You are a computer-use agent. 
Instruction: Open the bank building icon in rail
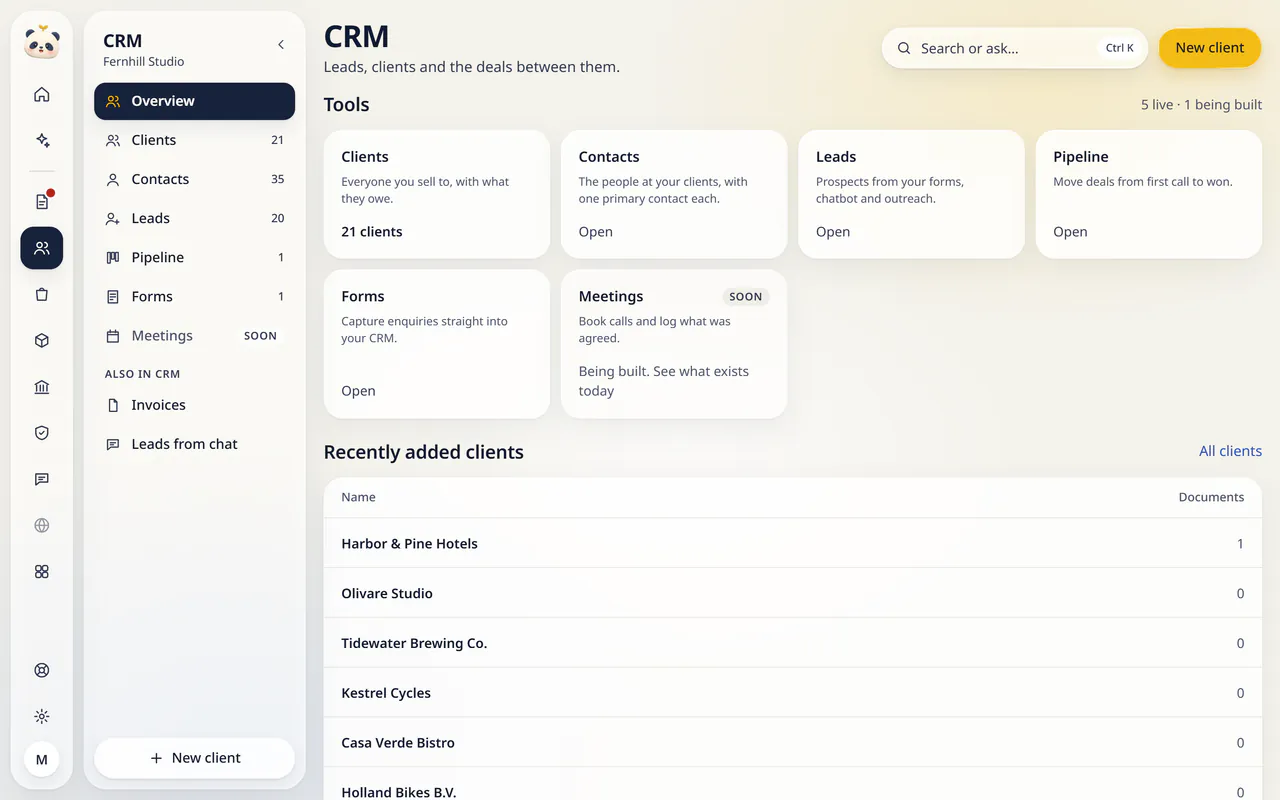(x=42, y=387)
